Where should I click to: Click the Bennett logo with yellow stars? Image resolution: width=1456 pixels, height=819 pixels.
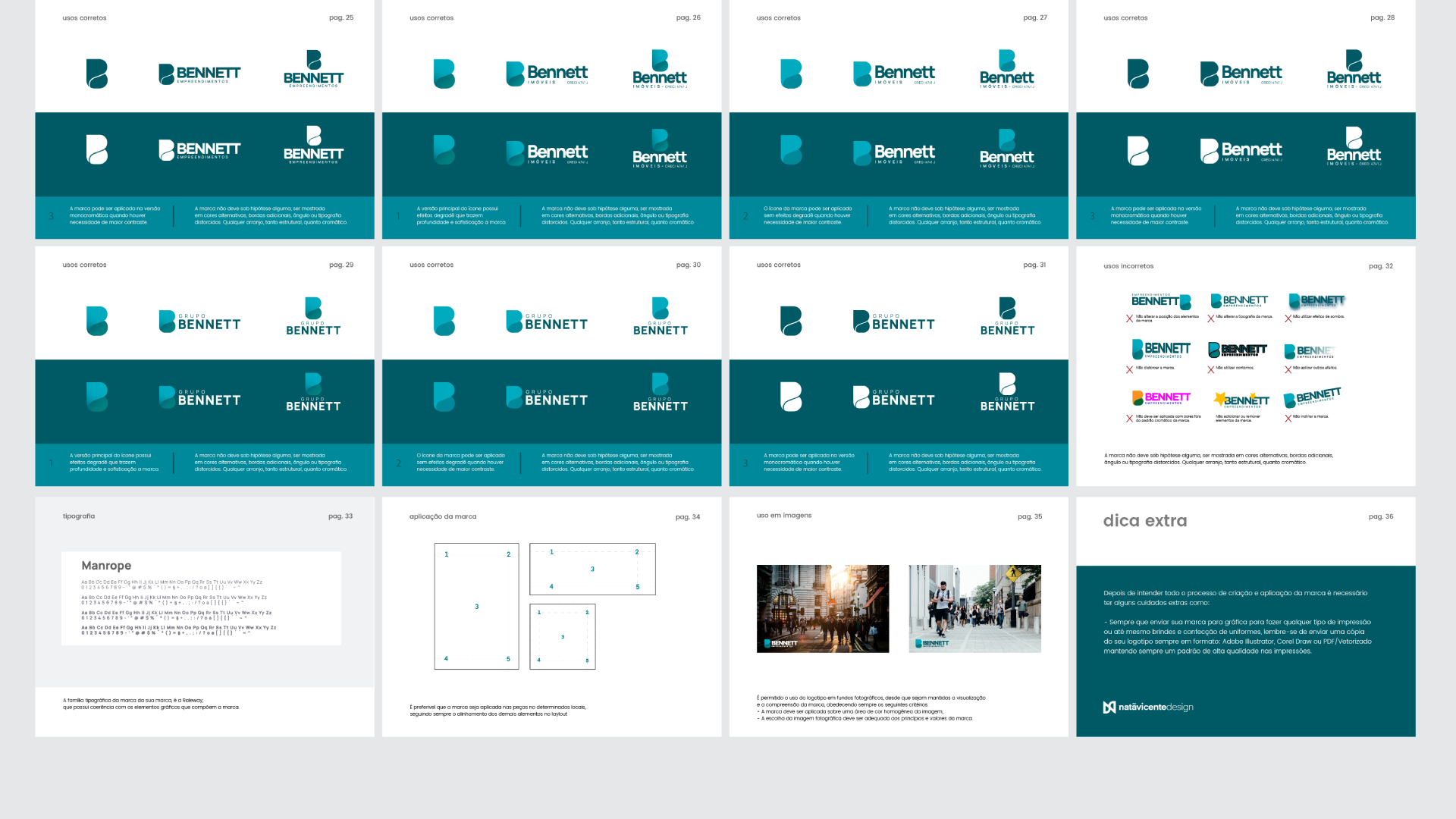pyautogui.click(x=1241, y=400)
